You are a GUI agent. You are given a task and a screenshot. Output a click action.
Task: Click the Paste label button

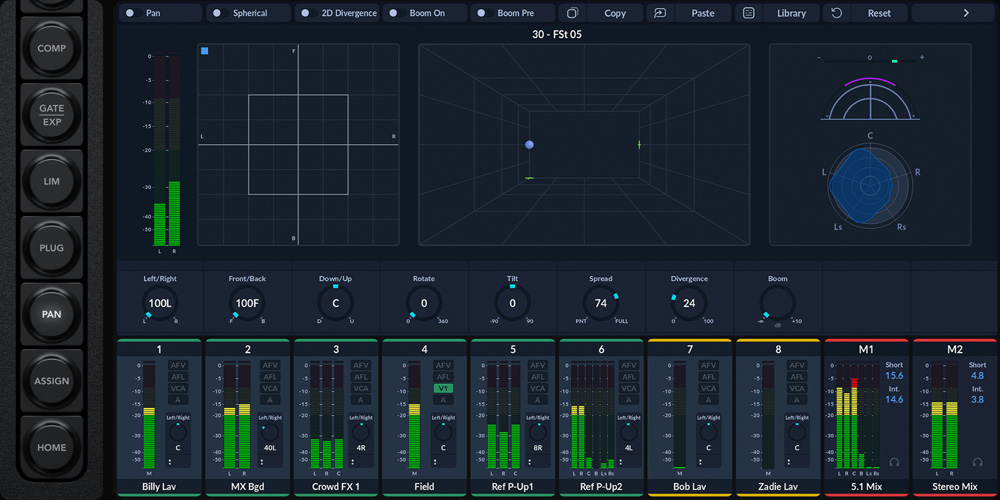pyautogui.click(x=703, y=13)
